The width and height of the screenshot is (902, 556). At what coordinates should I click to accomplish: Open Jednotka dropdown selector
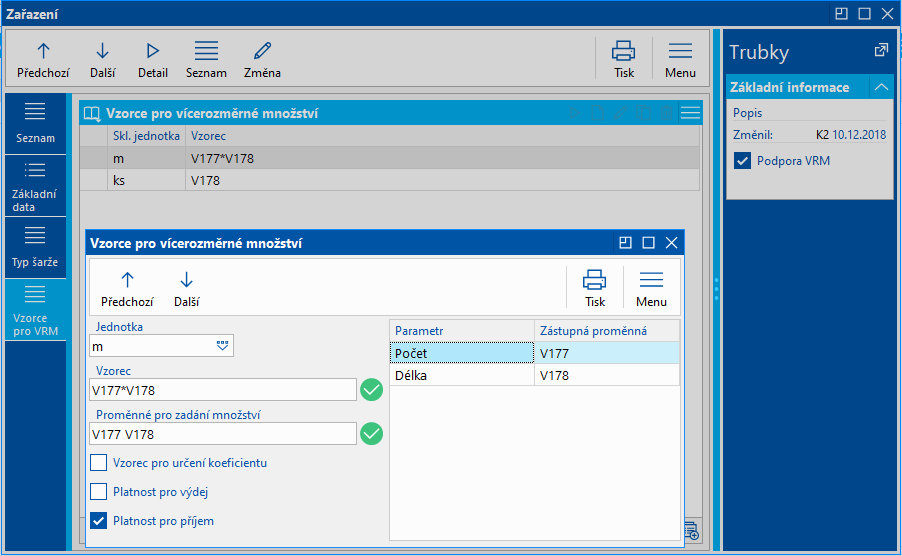click(x=222, y=346)
